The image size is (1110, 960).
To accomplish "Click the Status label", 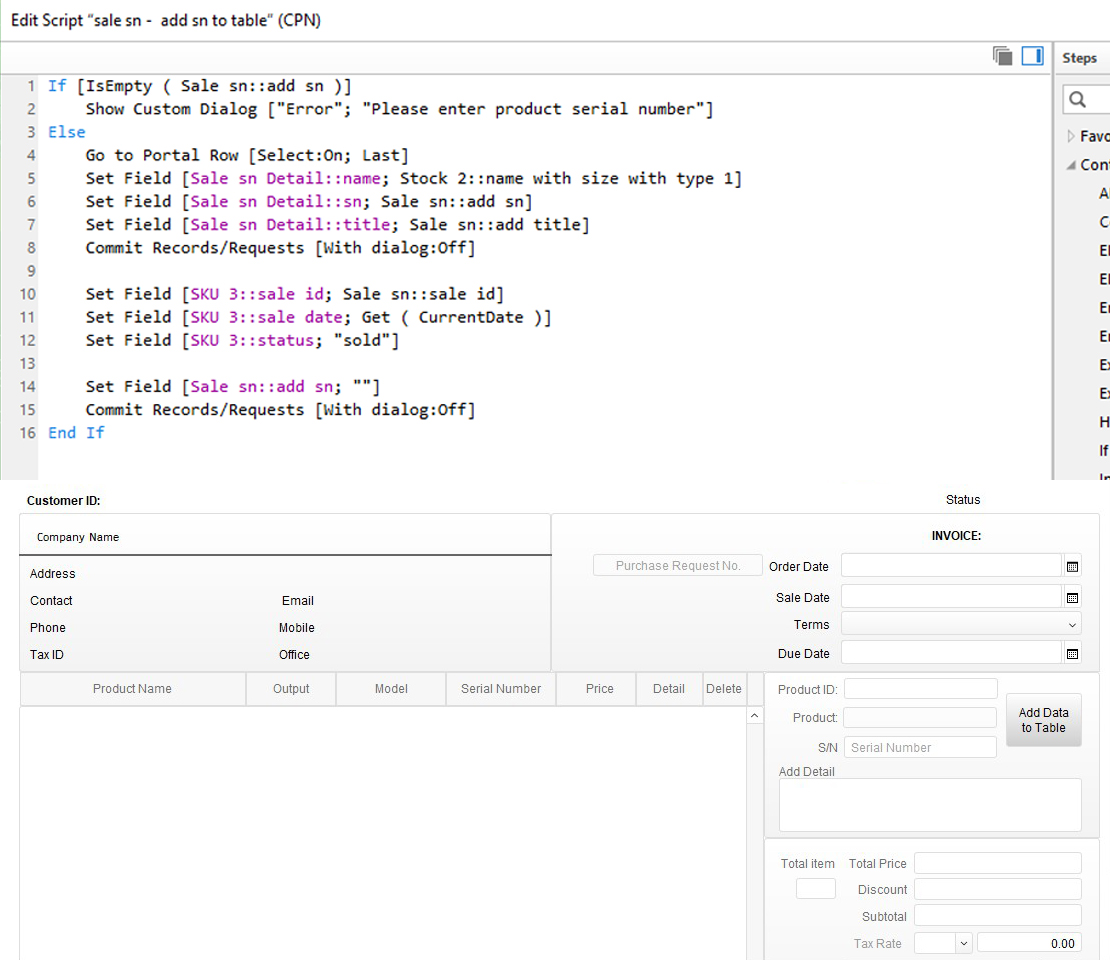I will (x=963, y=500).
